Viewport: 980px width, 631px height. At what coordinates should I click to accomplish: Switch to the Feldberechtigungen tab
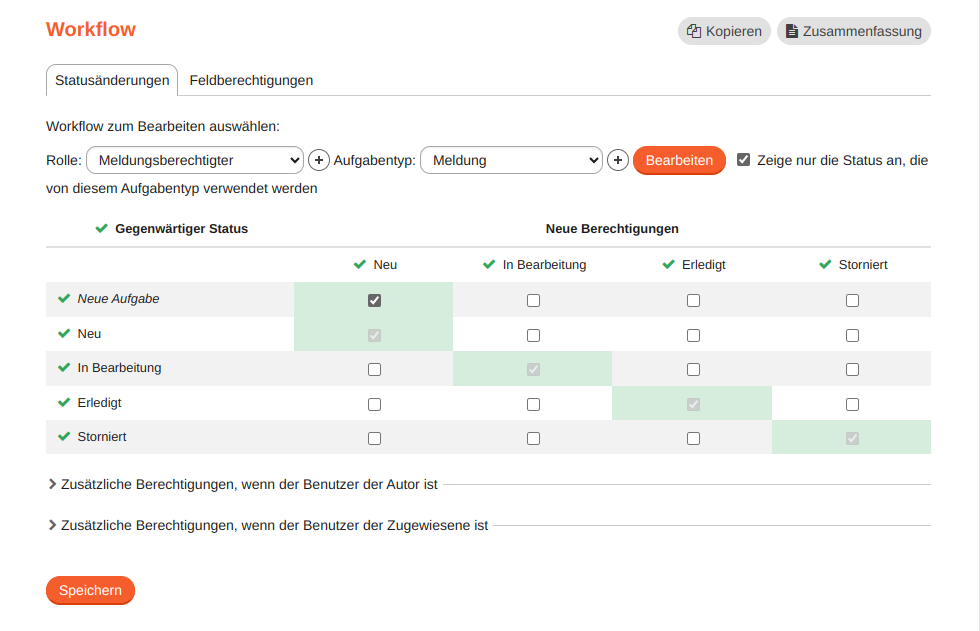(250, 80)
